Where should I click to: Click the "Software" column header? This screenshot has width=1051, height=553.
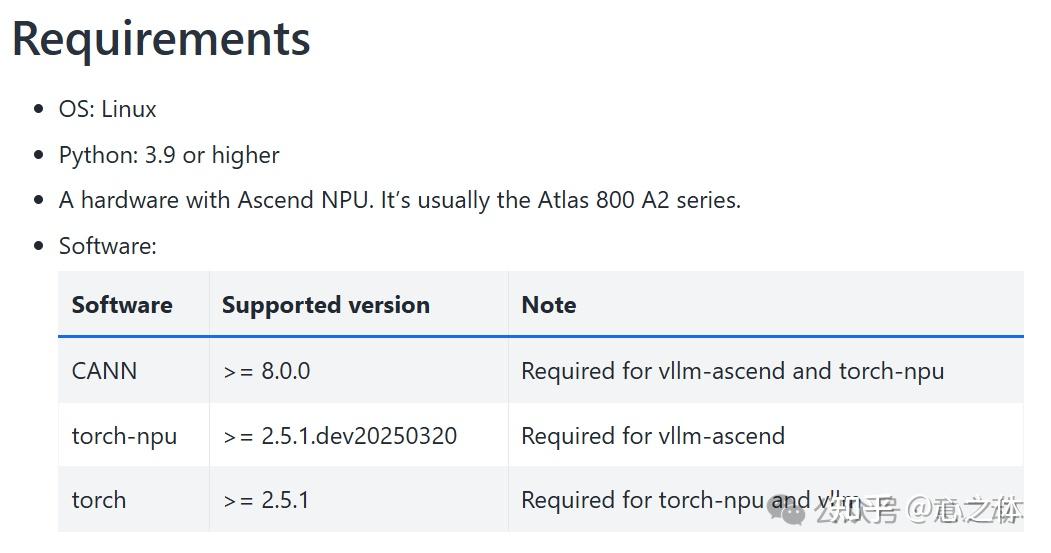click(x=122, y=305)
